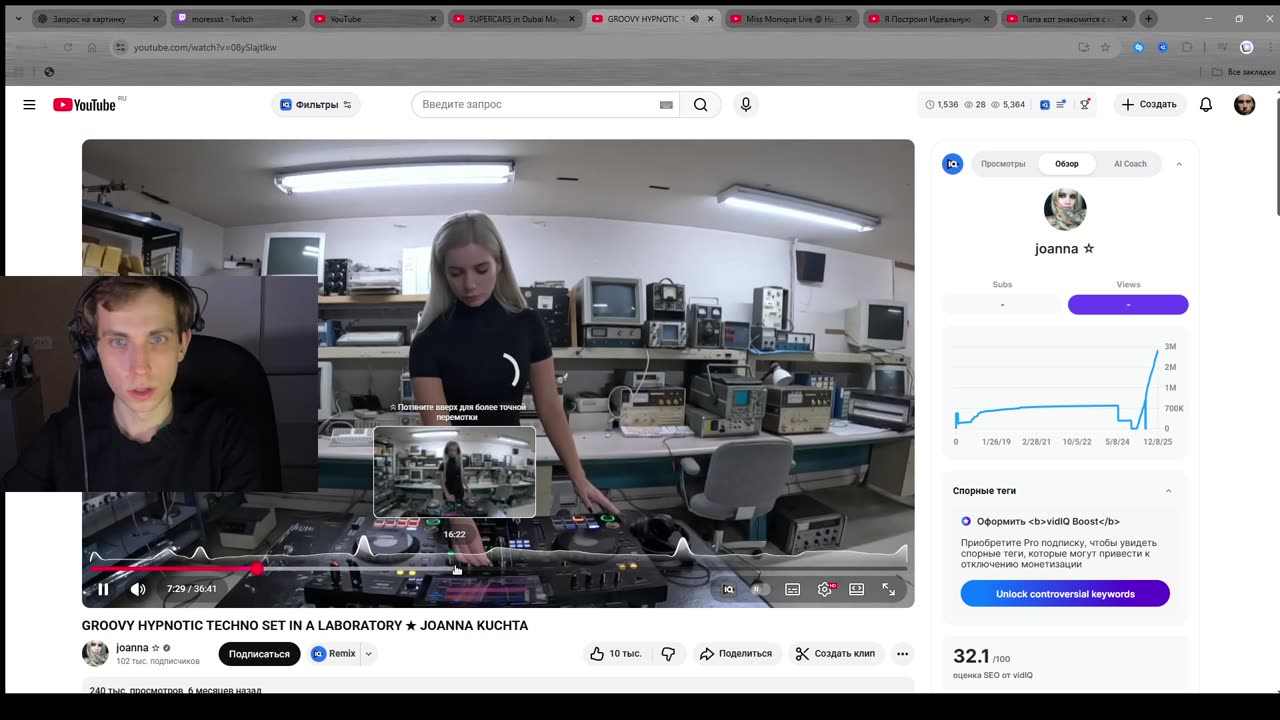Open the tab search dropdown arrow
This screenshot has width=1280, height=720.
[x=17, y=19]
